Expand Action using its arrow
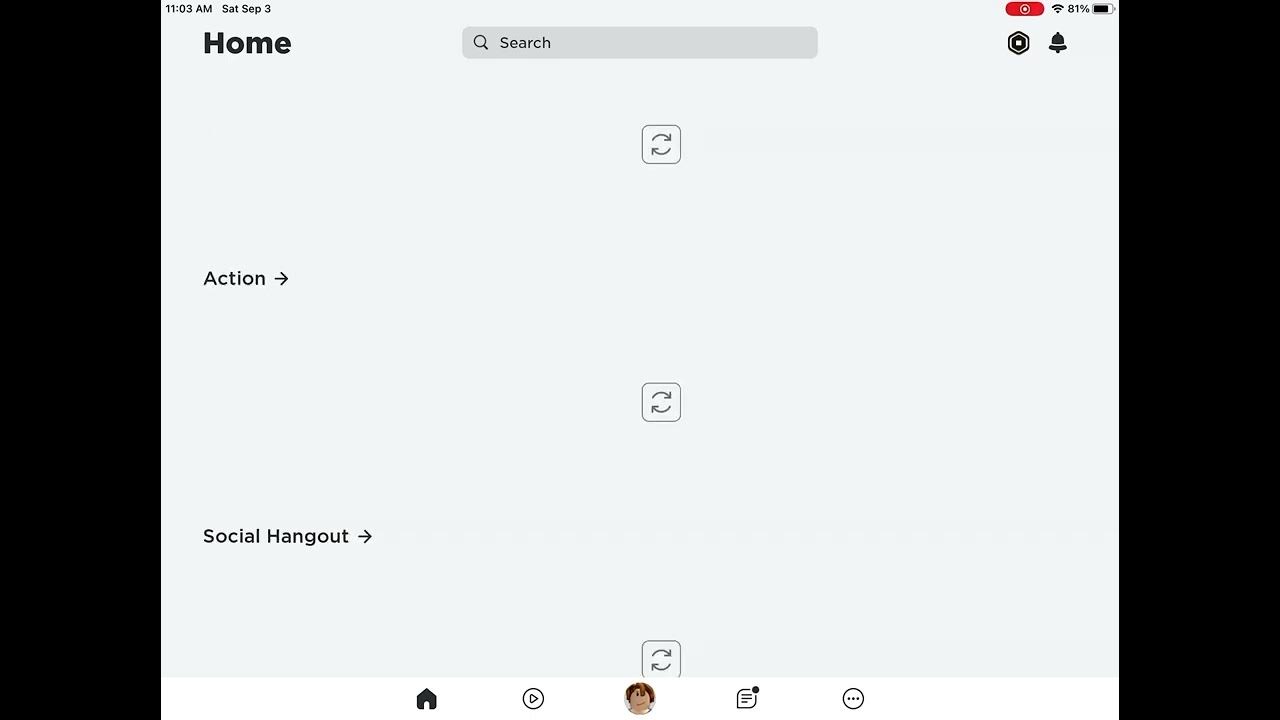1280x720 pixels. point(282,279)
